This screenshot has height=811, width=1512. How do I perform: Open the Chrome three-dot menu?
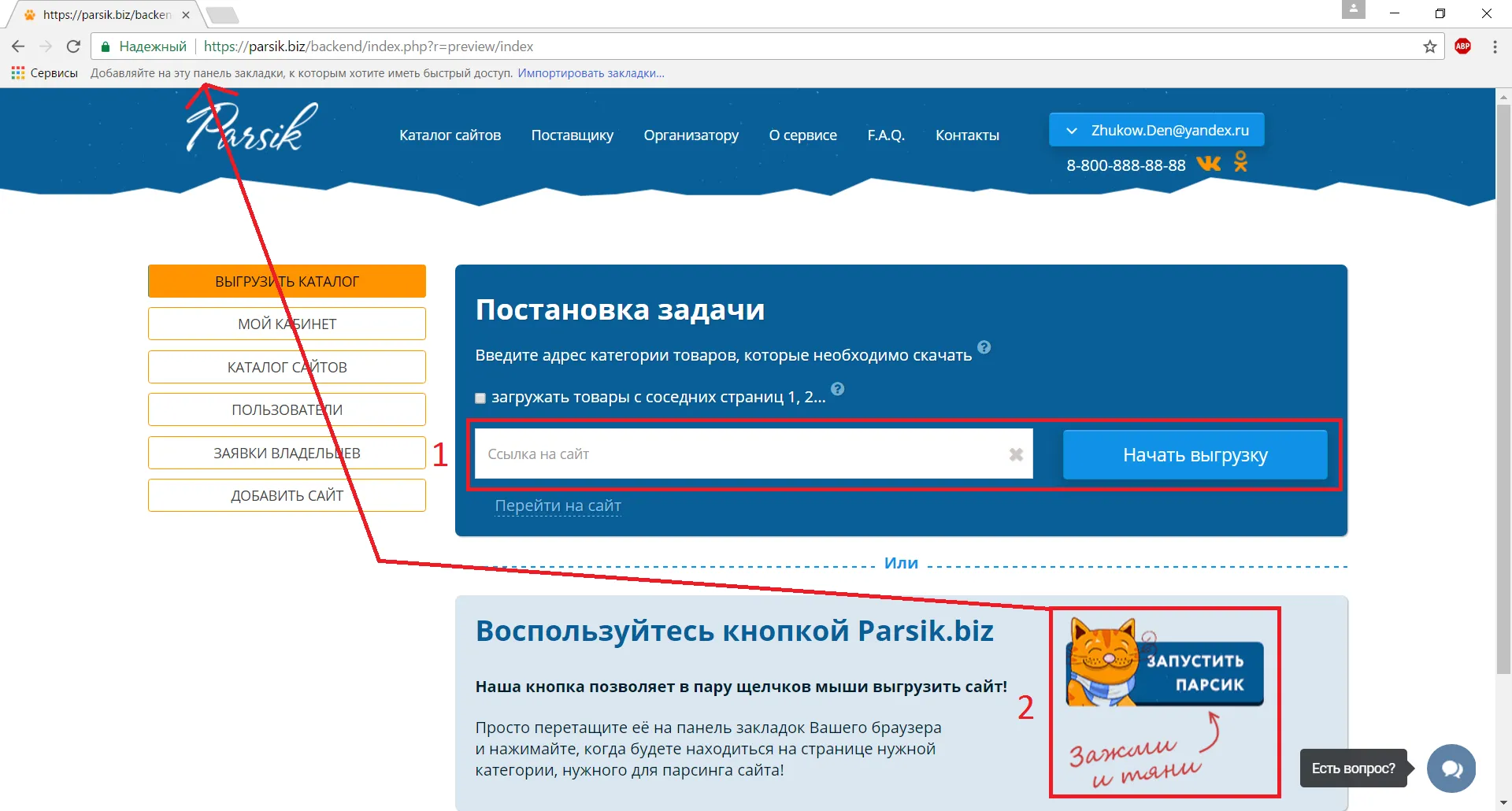(x=1495, y=46)
